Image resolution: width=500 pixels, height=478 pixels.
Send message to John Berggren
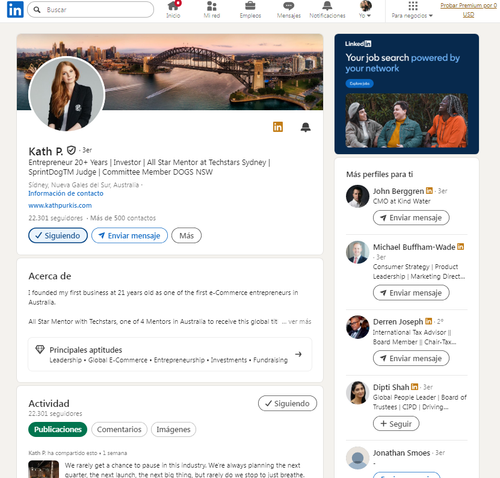411,218
